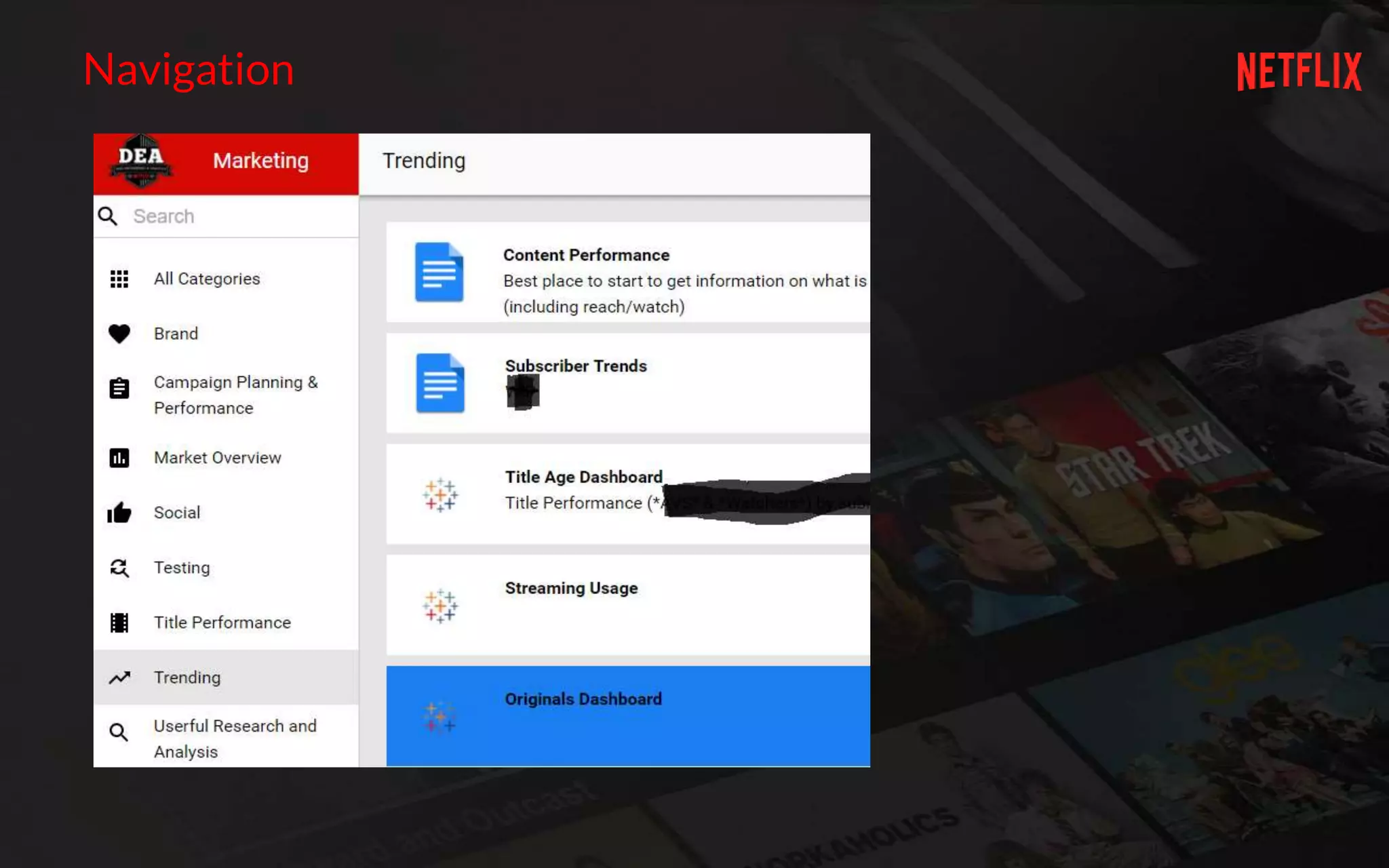Click the All Categories grid icon
The height and width of the screenshot is (868, 1389).
[x=119, y=279]
